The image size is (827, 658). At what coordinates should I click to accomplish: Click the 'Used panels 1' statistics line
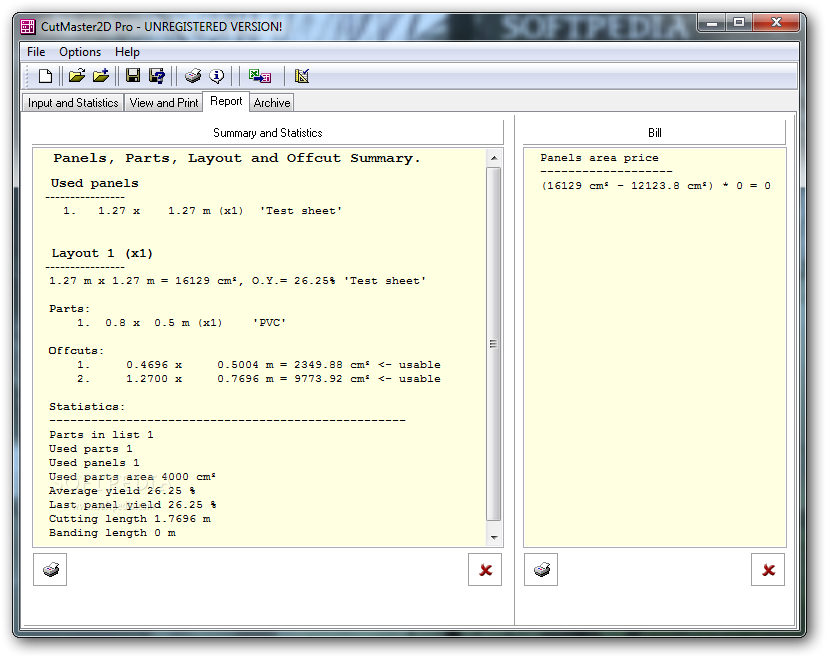pos(94,463)
